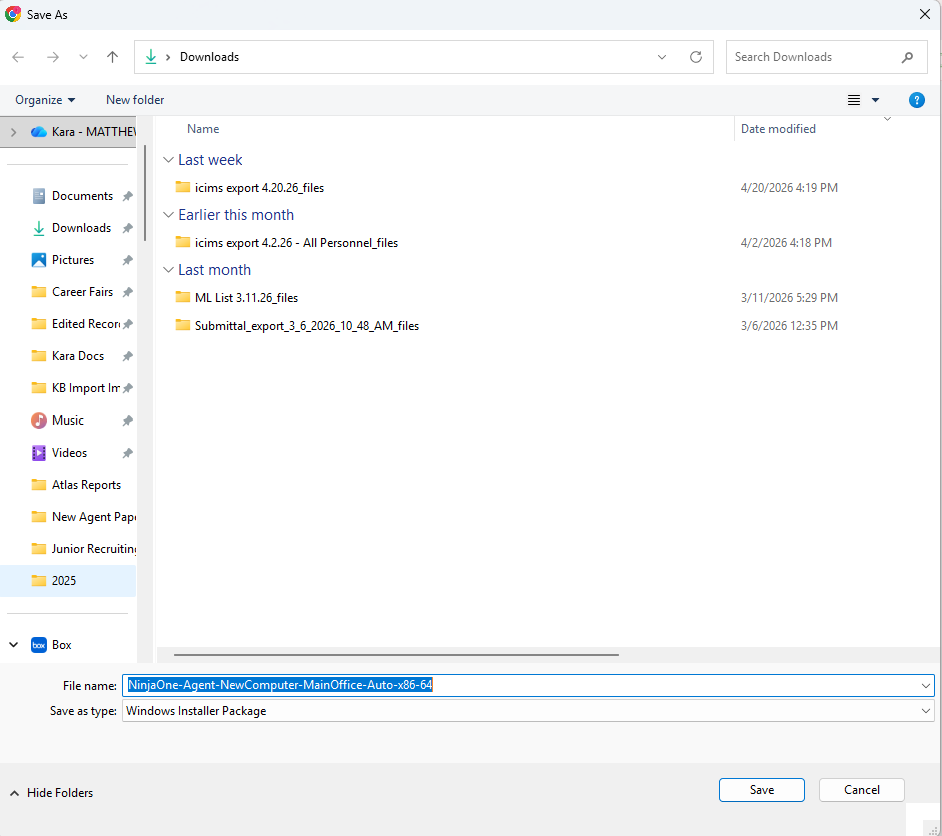Open Atlas Reports folder in sidebar
This screenshot has height=836, width=942.
point(86,485)
